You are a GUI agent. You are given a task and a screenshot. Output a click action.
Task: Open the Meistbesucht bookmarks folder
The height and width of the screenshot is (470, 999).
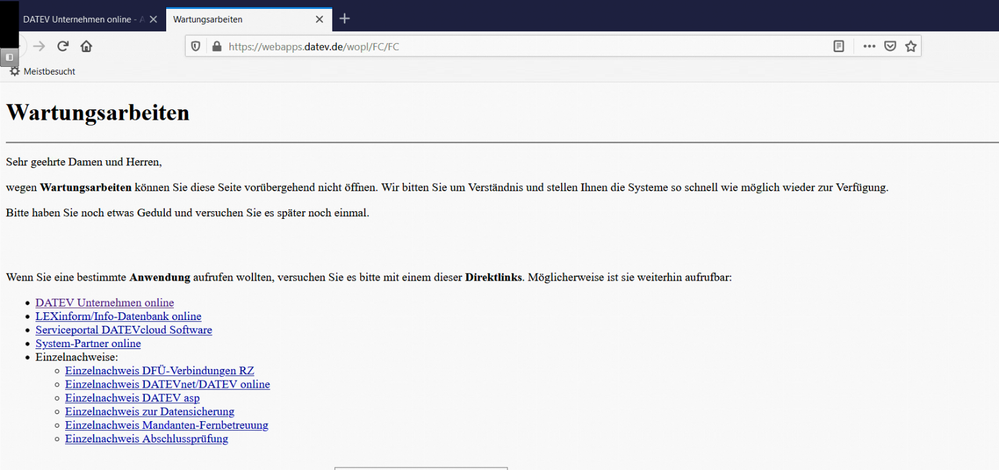(42, 71)
